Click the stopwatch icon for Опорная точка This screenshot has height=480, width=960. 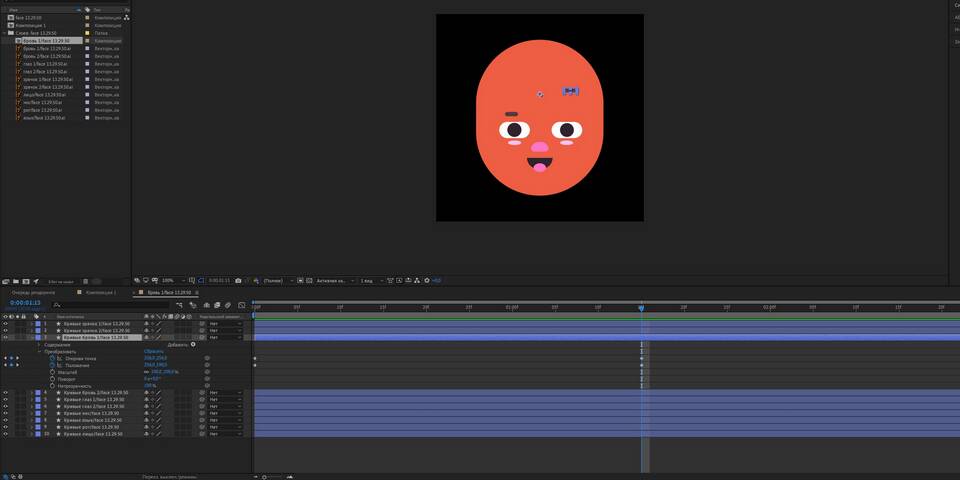(x=52, y=358)
